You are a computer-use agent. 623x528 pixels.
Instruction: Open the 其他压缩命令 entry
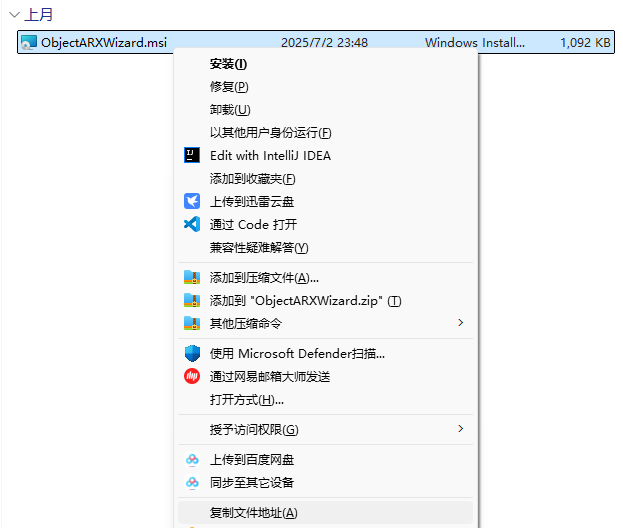[x=246, y=324]
